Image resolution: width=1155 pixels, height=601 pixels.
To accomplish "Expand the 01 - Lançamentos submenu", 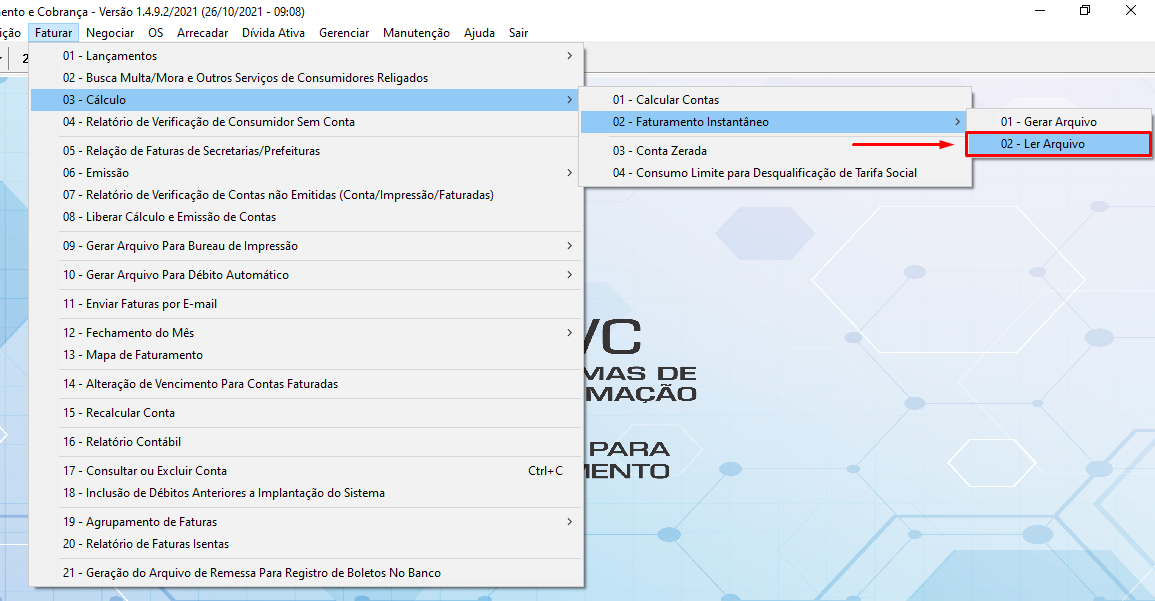I will (x=110, y=56).
